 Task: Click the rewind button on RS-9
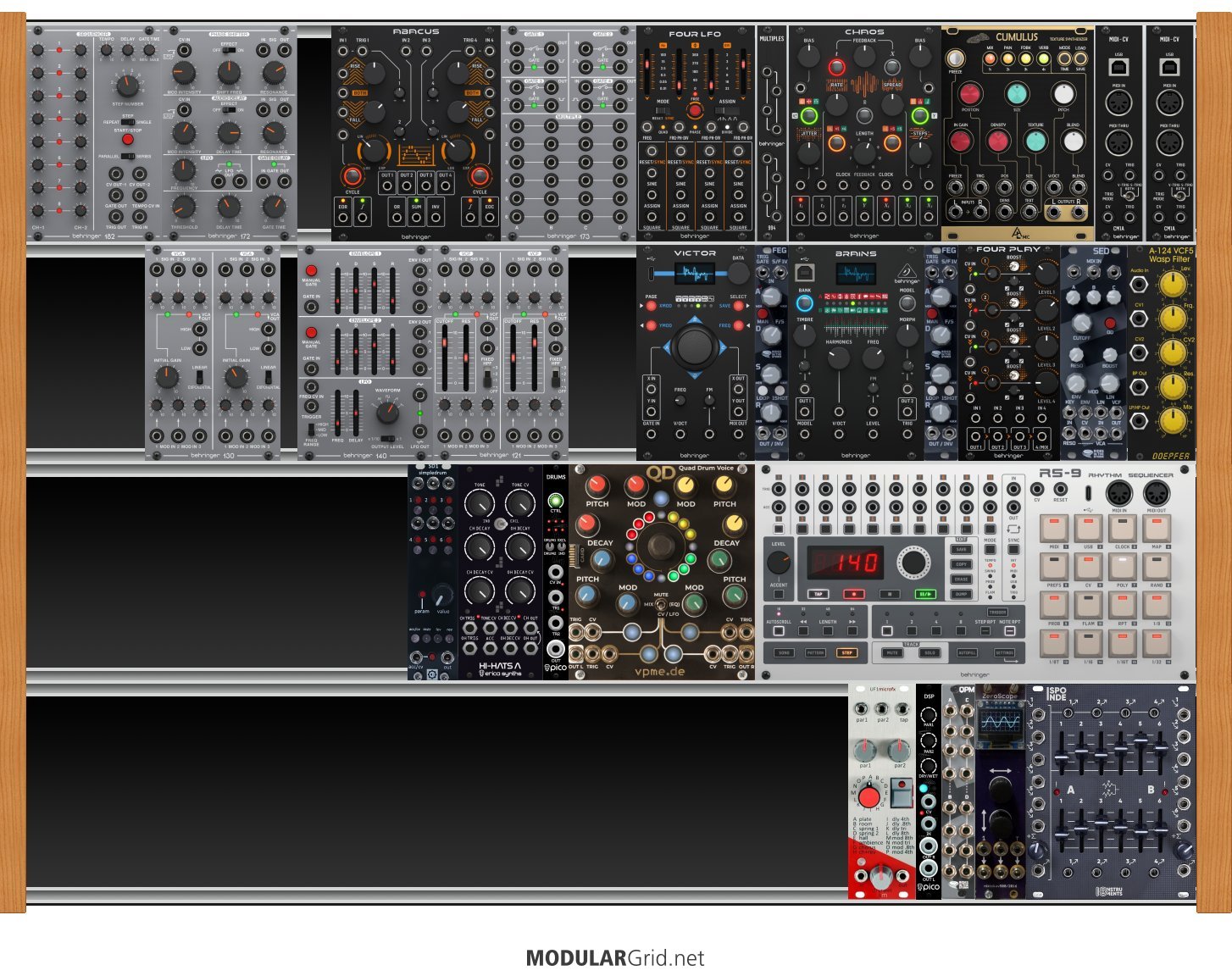coord(803,630)
